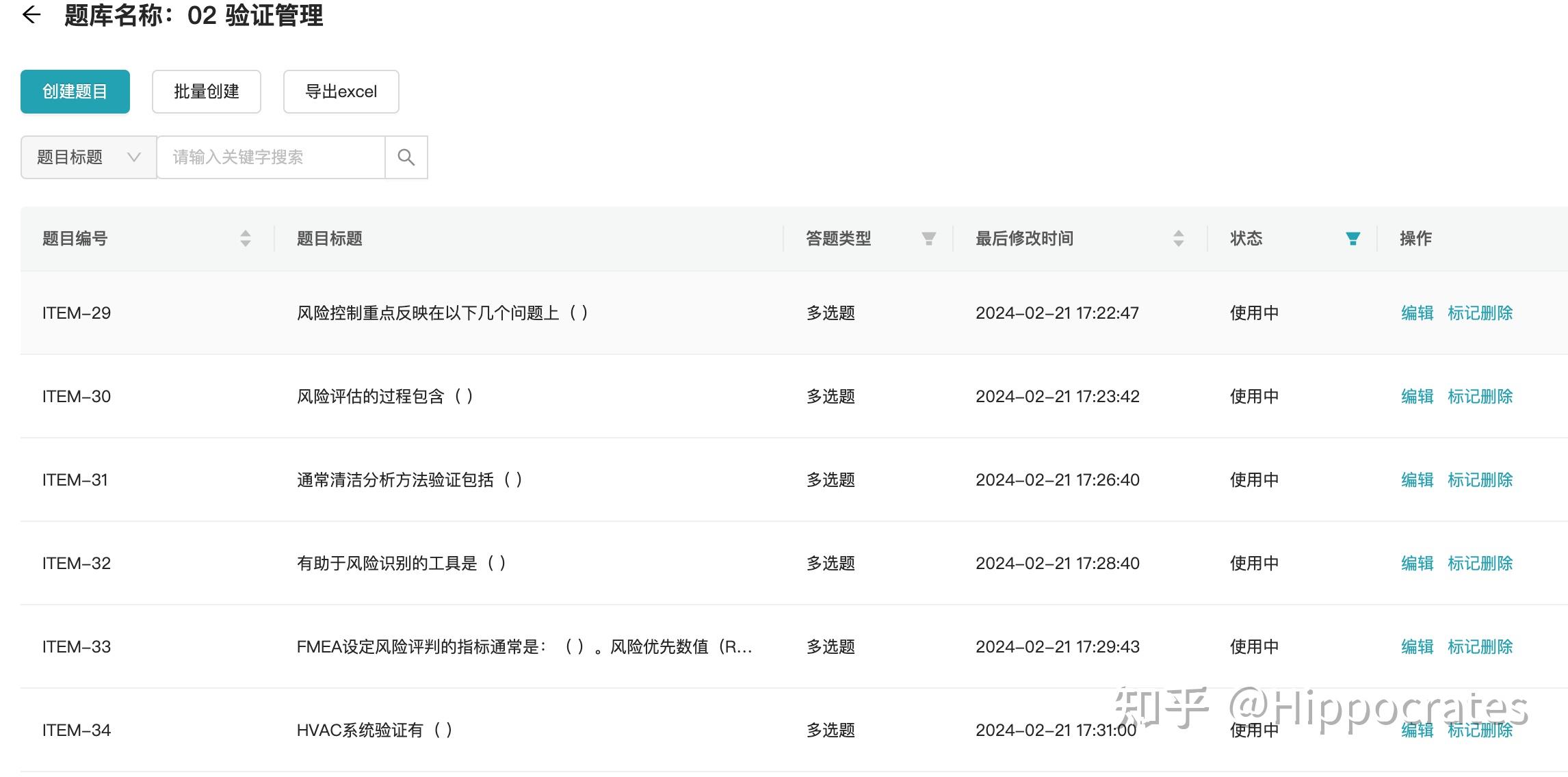1568x777 pixels.
Task: Click the 批量创建 button
Action: click(x=206, y=92)
